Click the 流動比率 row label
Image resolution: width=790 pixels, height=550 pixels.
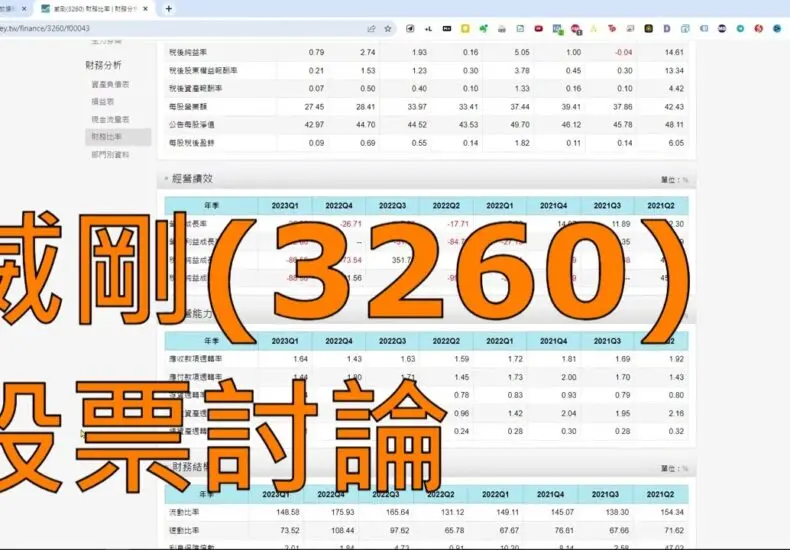tap(184, 512)
